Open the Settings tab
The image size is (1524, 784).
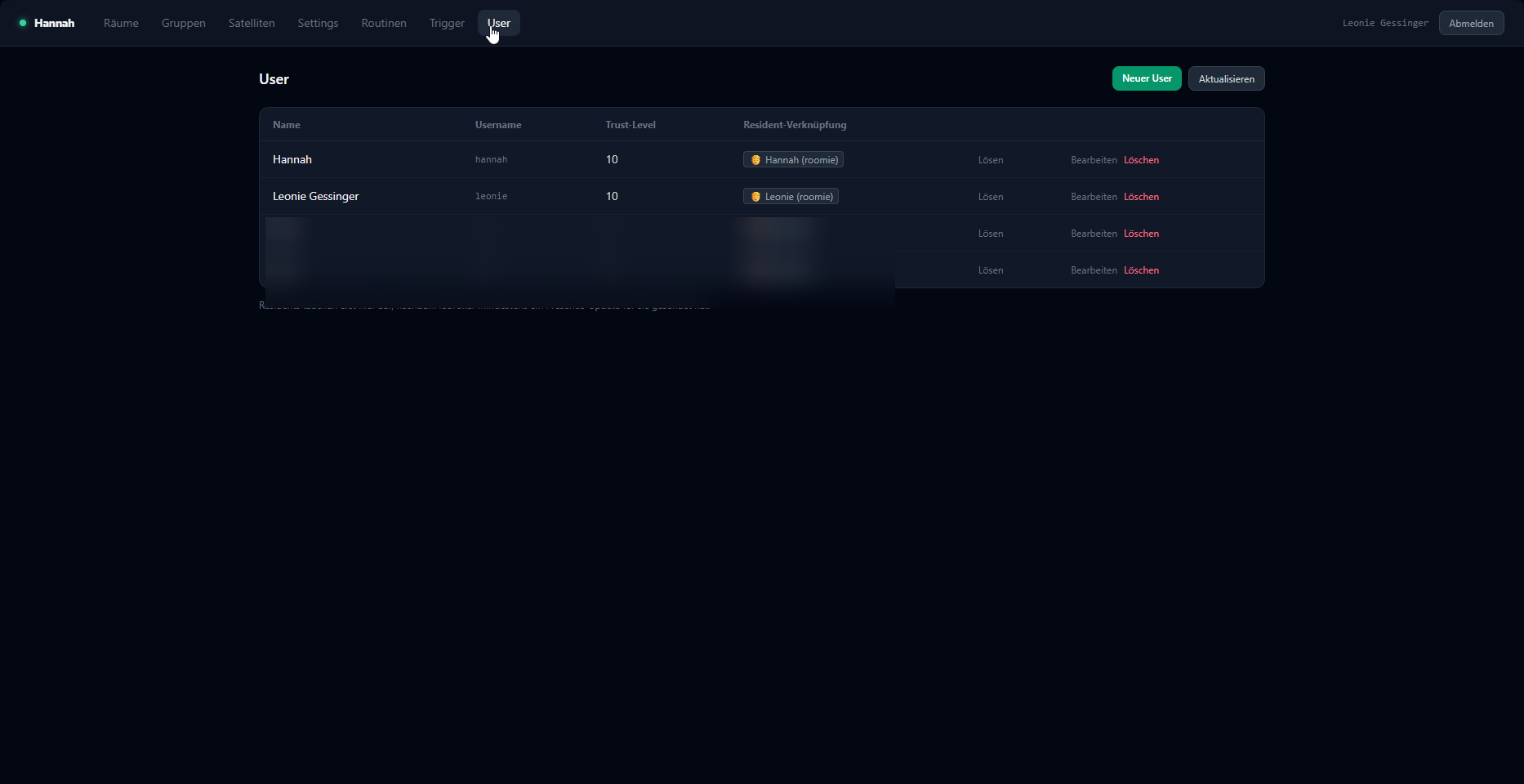coord(318,23)
